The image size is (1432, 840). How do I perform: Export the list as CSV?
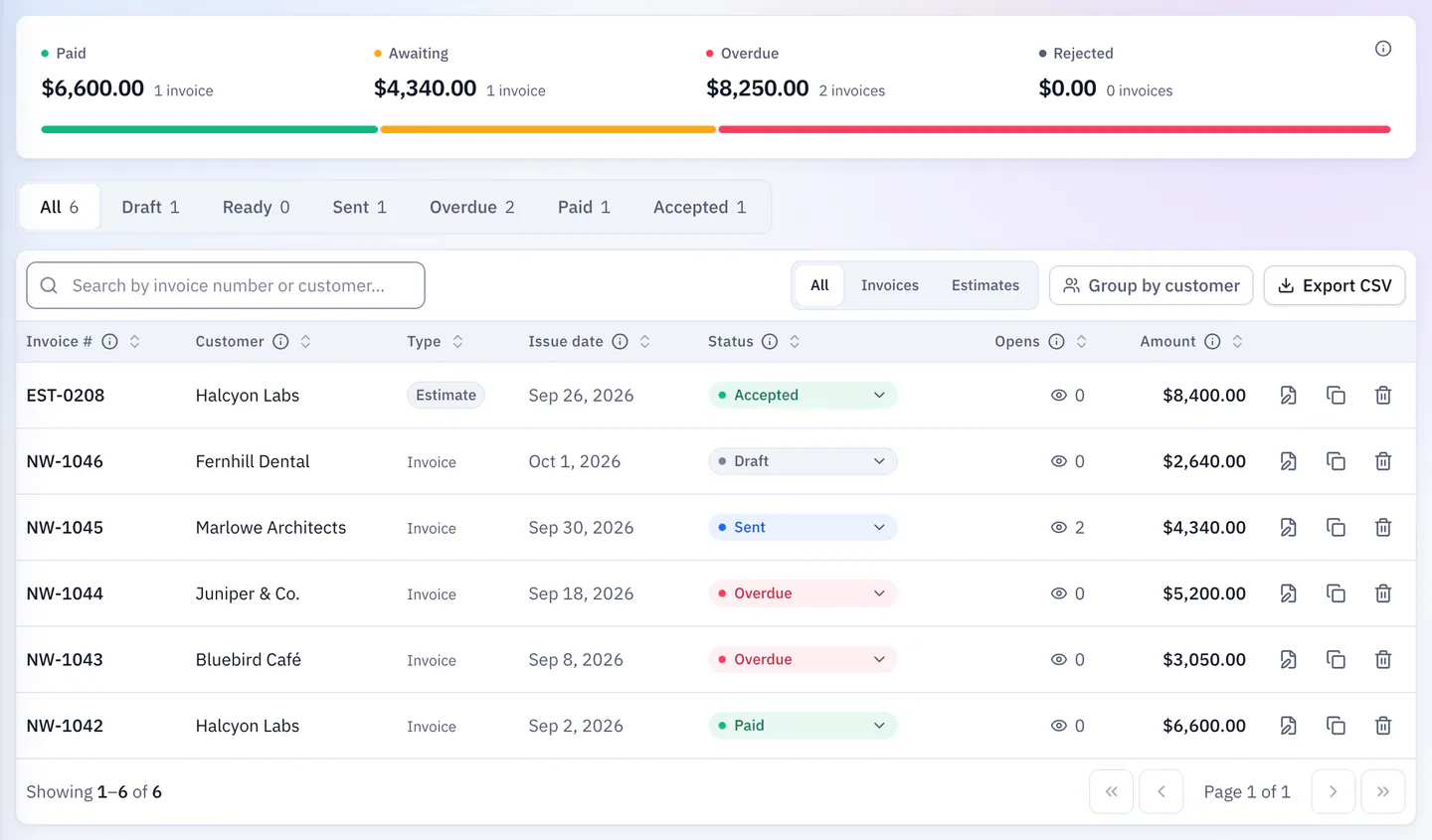1335,286
